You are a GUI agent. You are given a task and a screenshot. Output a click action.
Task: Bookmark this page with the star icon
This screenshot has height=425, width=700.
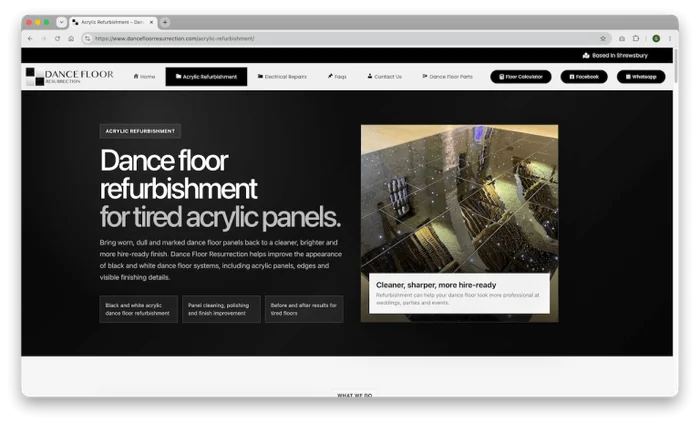click(603, 39)
